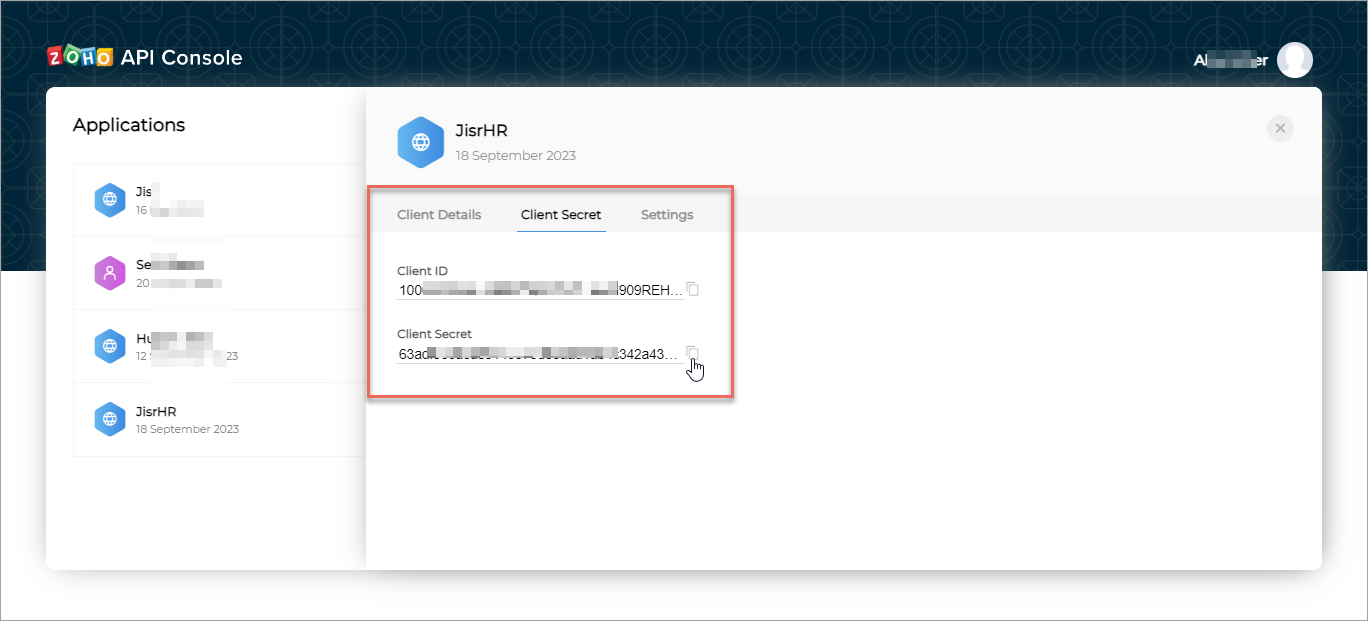
Task: Select the JisrHR name in Applications list
Action: 156,411
